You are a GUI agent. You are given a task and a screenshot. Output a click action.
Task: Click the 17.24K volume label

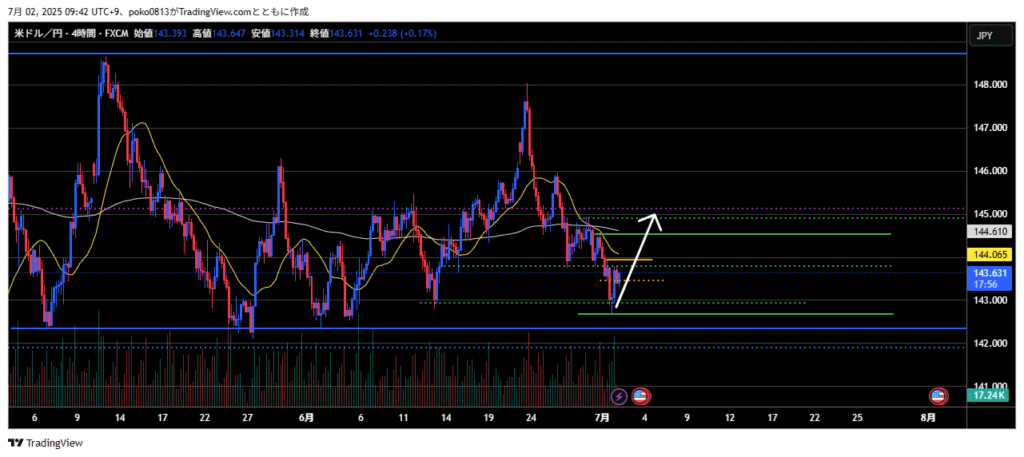[989, 397]
